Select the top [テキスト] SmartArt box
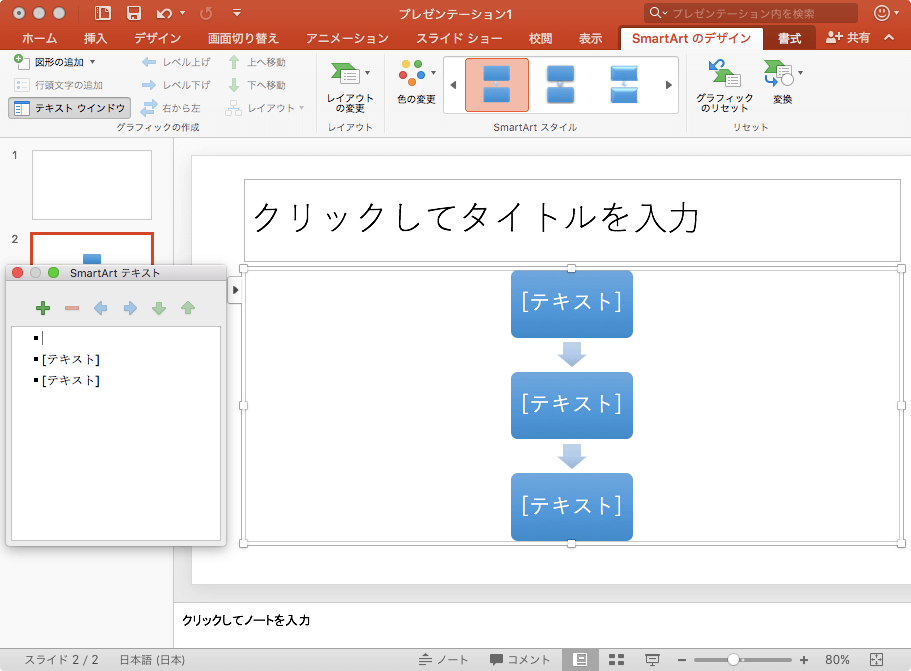911x671 pixels. tap(572, 304)
